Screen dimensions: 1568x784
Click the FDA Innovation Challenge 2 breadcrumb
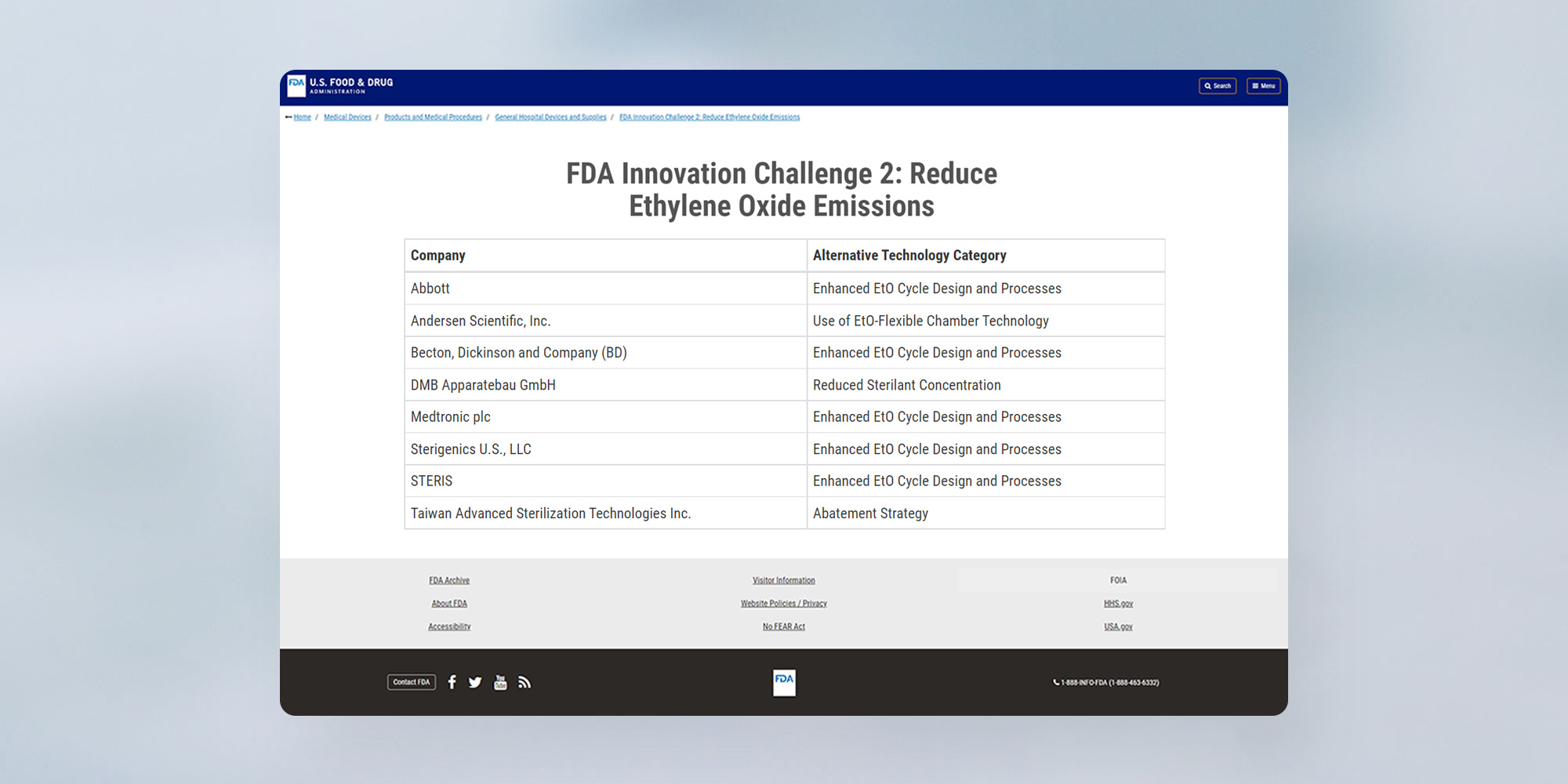710,117
